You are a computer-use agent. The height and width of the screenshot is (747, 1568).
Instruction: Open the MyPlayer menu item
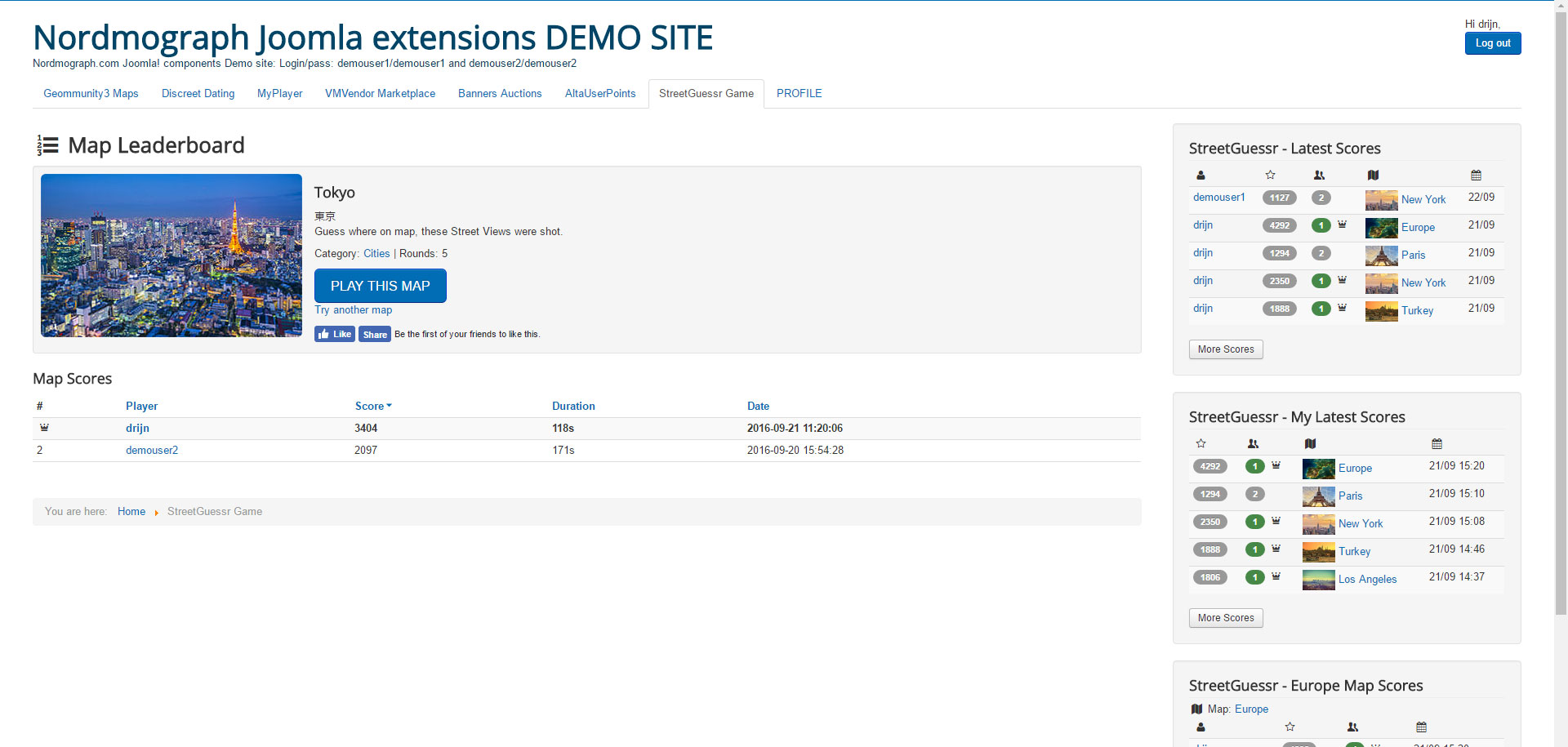[279, 94]
